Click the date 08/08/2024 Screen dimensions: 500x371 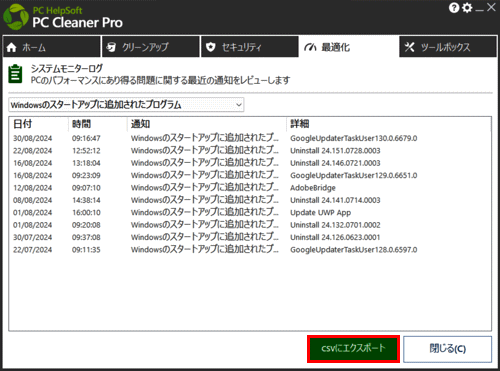tap(33, 200)
